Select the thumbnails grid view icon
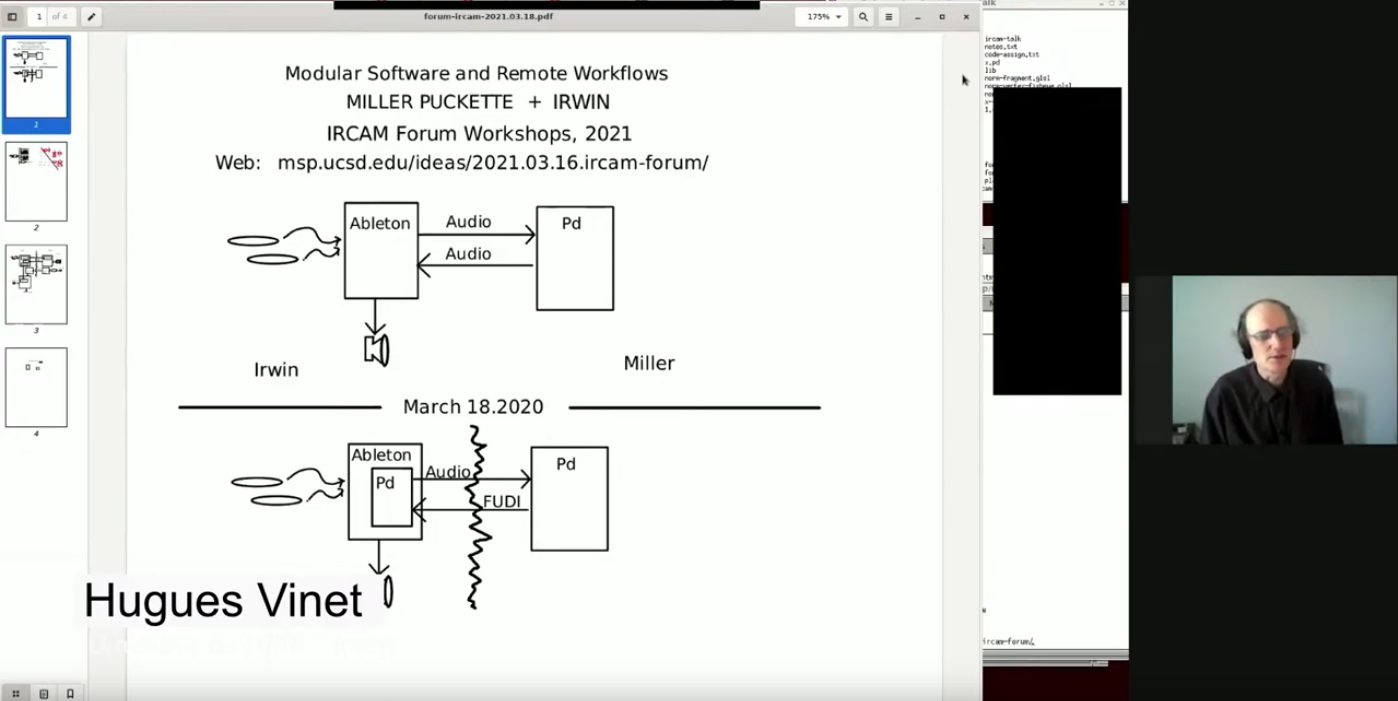 pyautogui.click(x=15, y=693)
